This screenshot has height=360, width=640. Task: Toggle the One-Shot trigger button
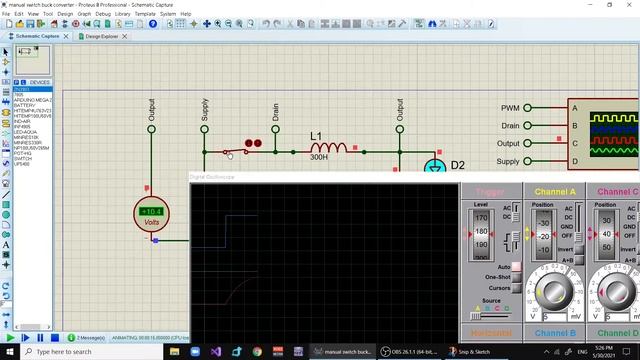pyautogui.click(x=516, y=277)
